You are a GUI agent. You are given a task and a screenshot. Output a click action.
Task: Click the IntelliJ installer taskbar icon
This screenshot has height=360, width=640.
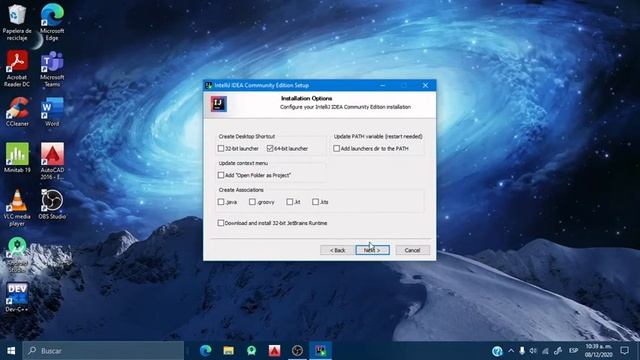[320, 351]
